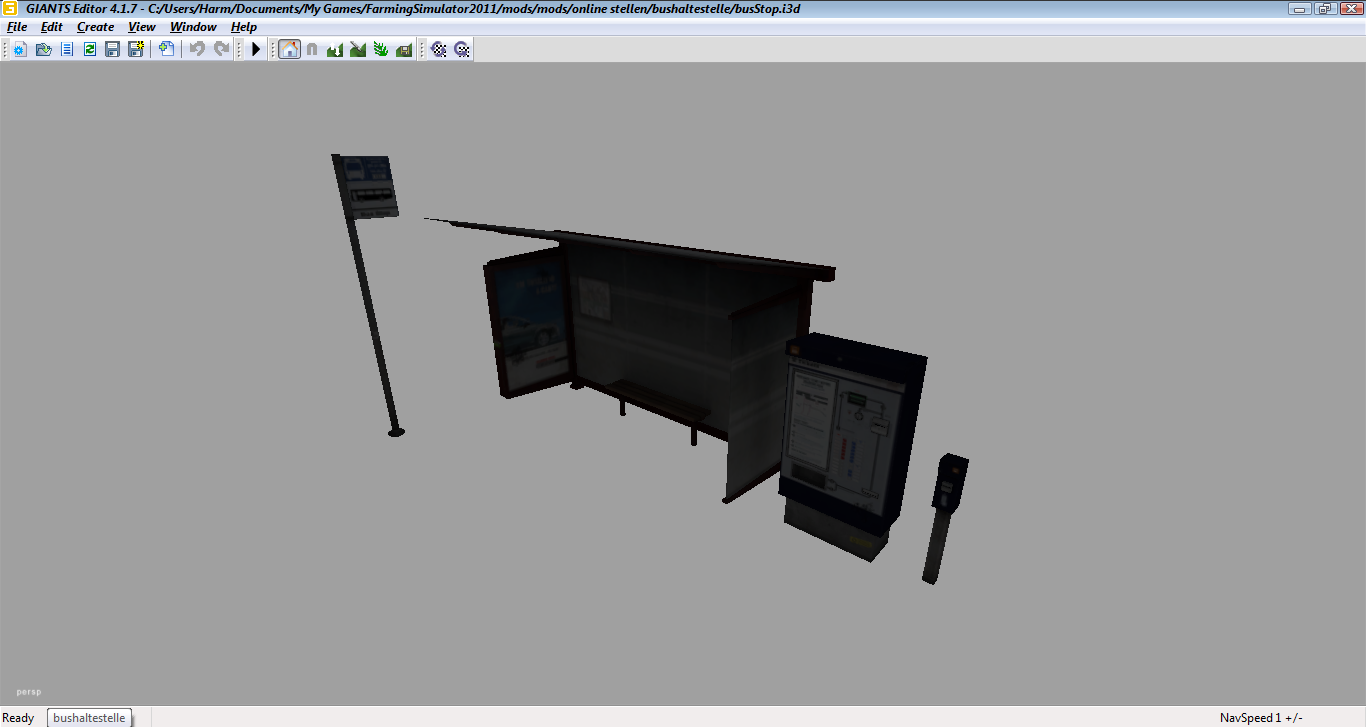The width and height of the screenshot is (1366, 727).
Task: Minimize the GIANTS Editor window
Action: point(1299,9)
